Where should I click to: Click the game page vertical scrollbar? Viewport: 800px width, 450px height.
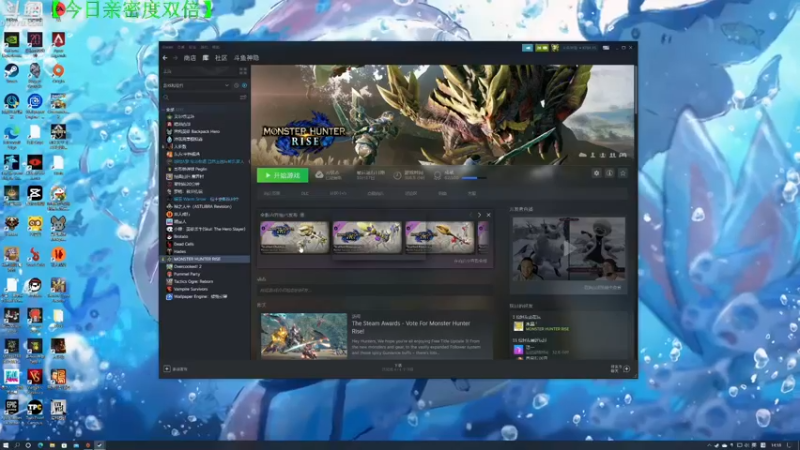635,92
